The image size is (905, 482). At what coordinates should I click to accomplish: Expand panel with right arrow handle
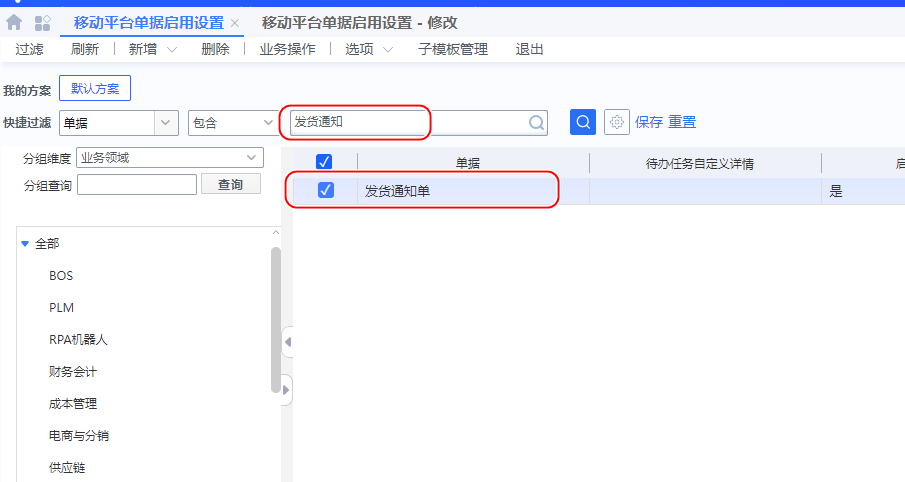[288, 389]
